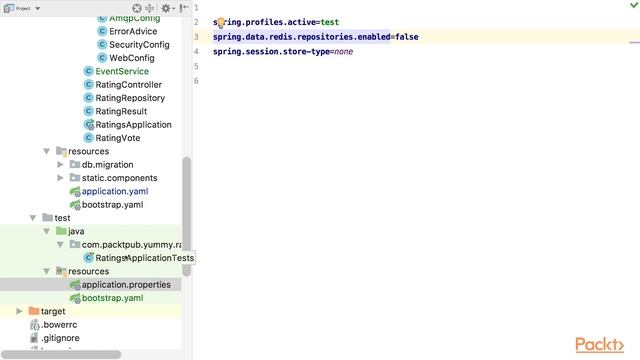Viewport: 640px width, 360px height.
Task: Click the EventService class icon
Action: (x=89, y=71)
